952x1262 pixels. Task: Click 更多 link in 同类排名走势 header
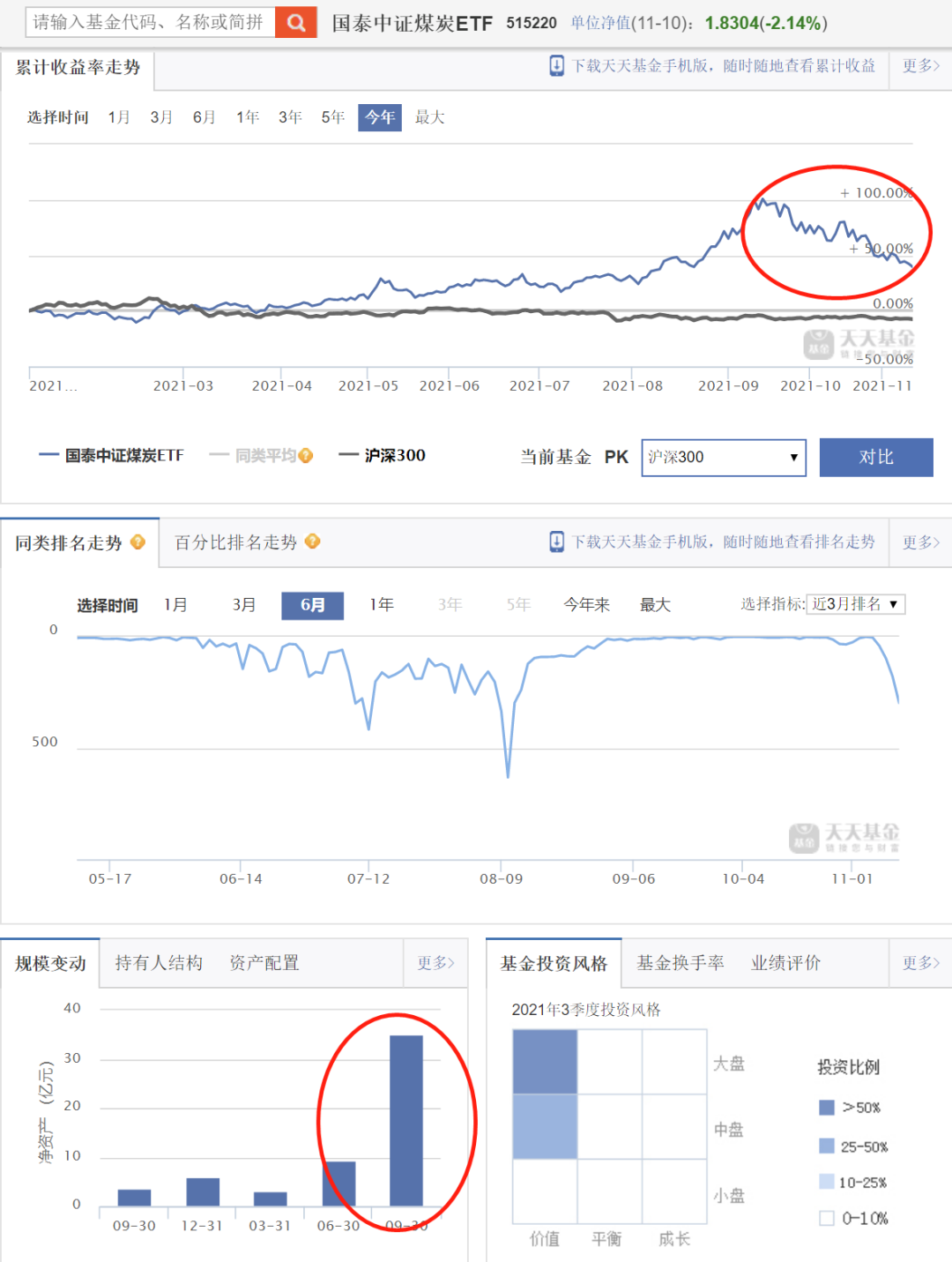point(920,542)
